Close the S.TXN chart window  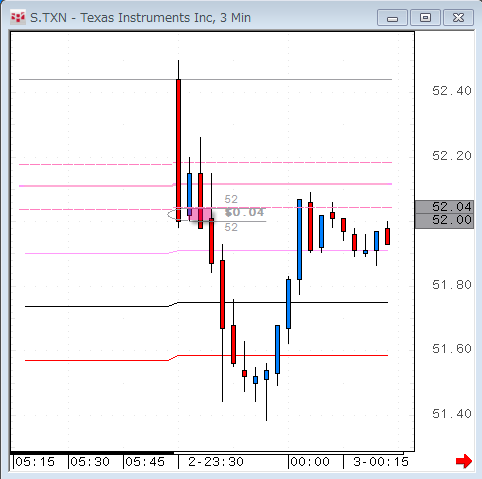click(x=459, y=18)
